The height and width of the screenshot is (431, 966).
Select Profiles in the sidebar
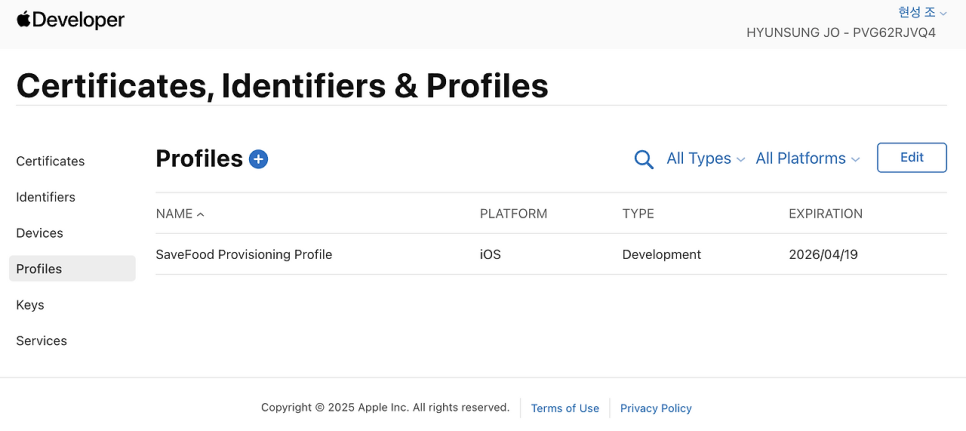40,269
